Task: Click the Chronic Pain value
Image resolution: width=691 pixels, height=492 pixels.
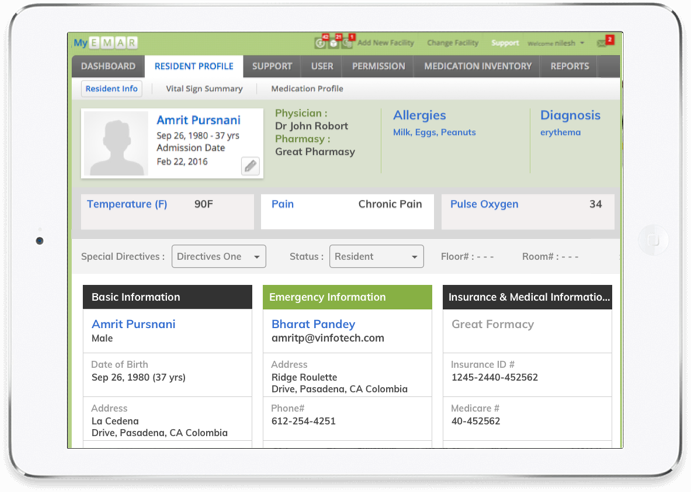Action: point(390,204)
